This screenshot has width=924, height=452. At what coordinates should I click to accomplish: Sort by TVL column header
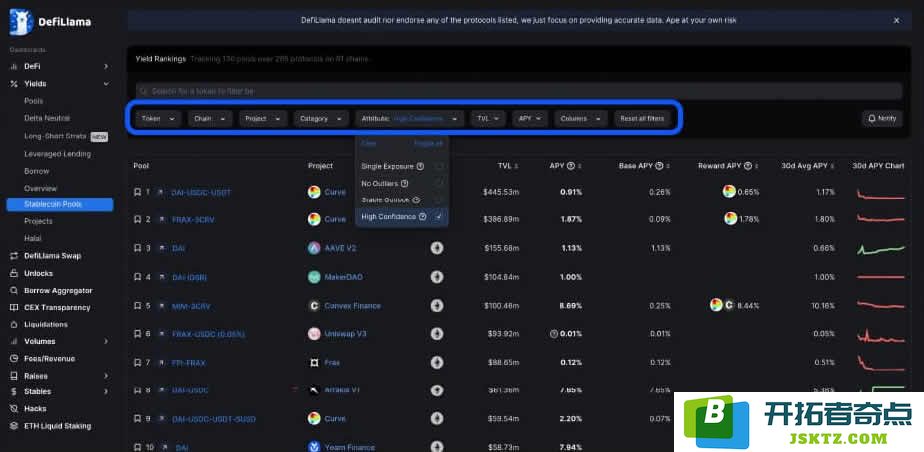508,166
